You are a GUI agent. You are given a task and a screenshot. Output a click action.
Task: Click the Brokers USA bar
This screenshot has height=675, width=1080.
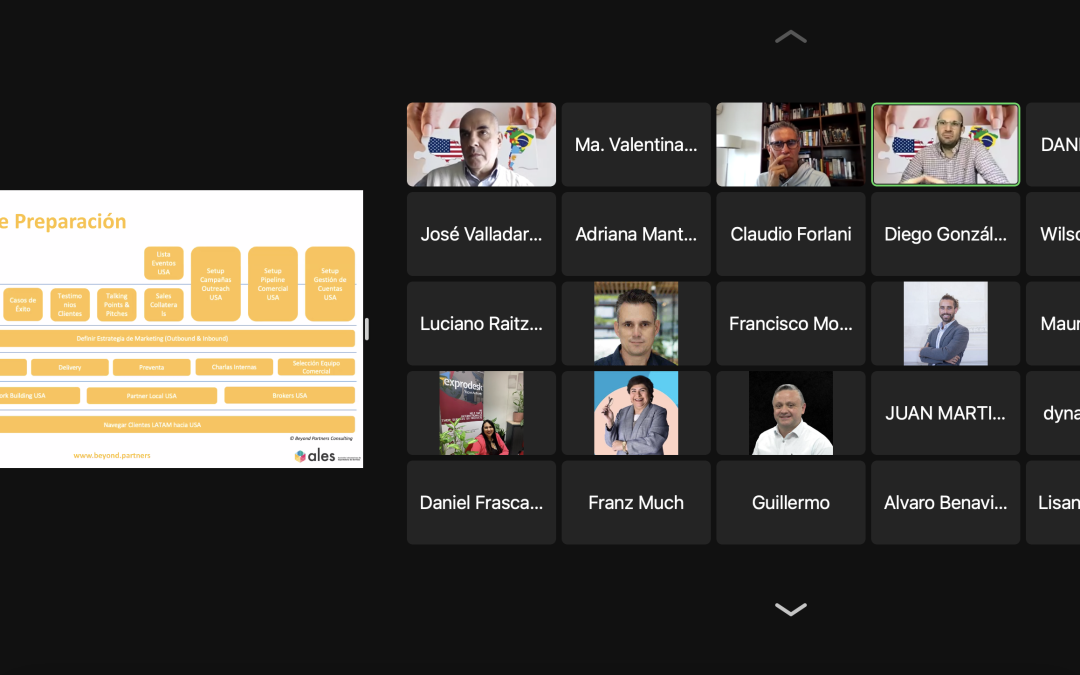click(x=289, y=395)
